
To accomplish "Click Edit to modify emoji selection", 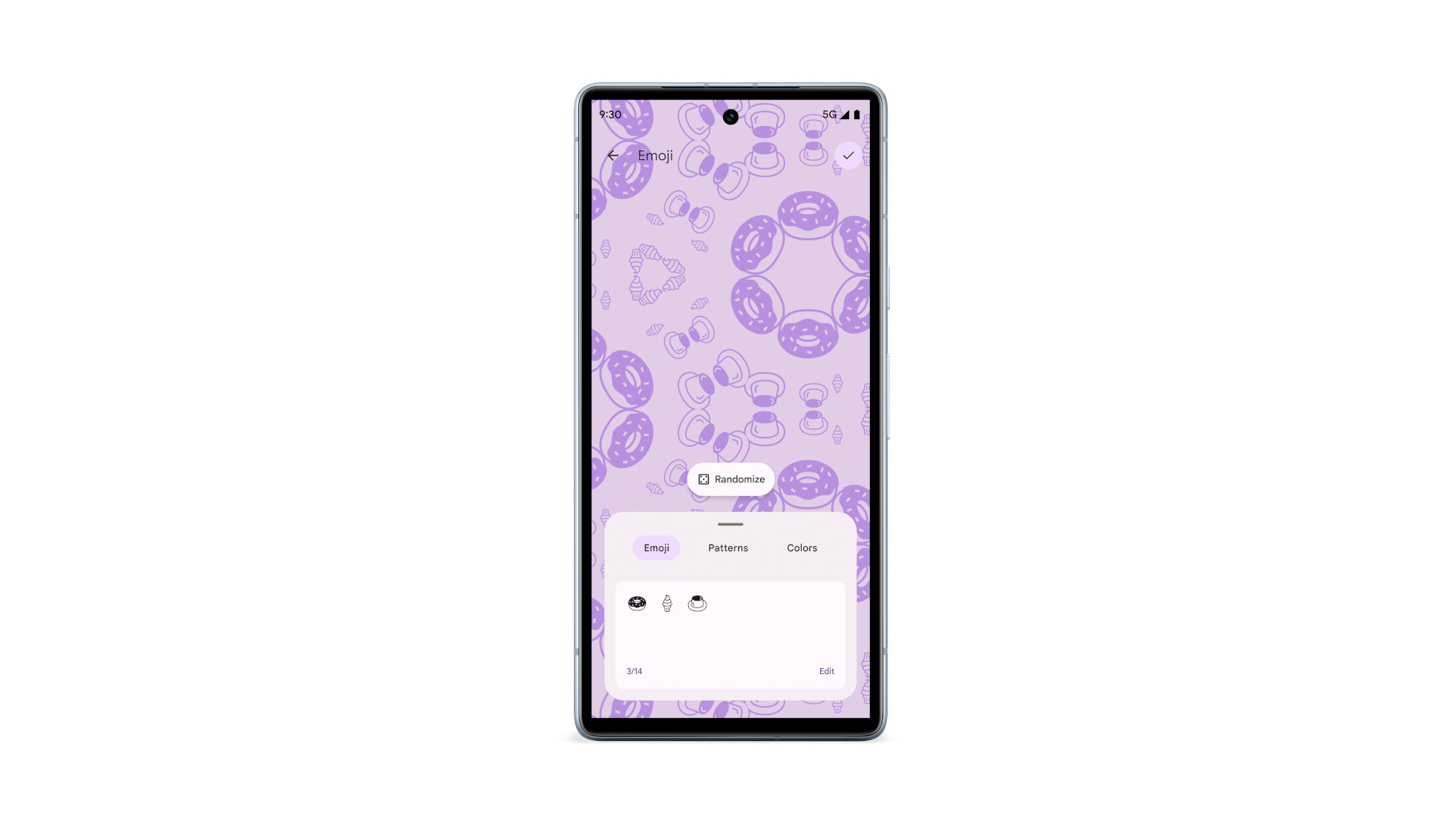I will click(x=827, y=670).
